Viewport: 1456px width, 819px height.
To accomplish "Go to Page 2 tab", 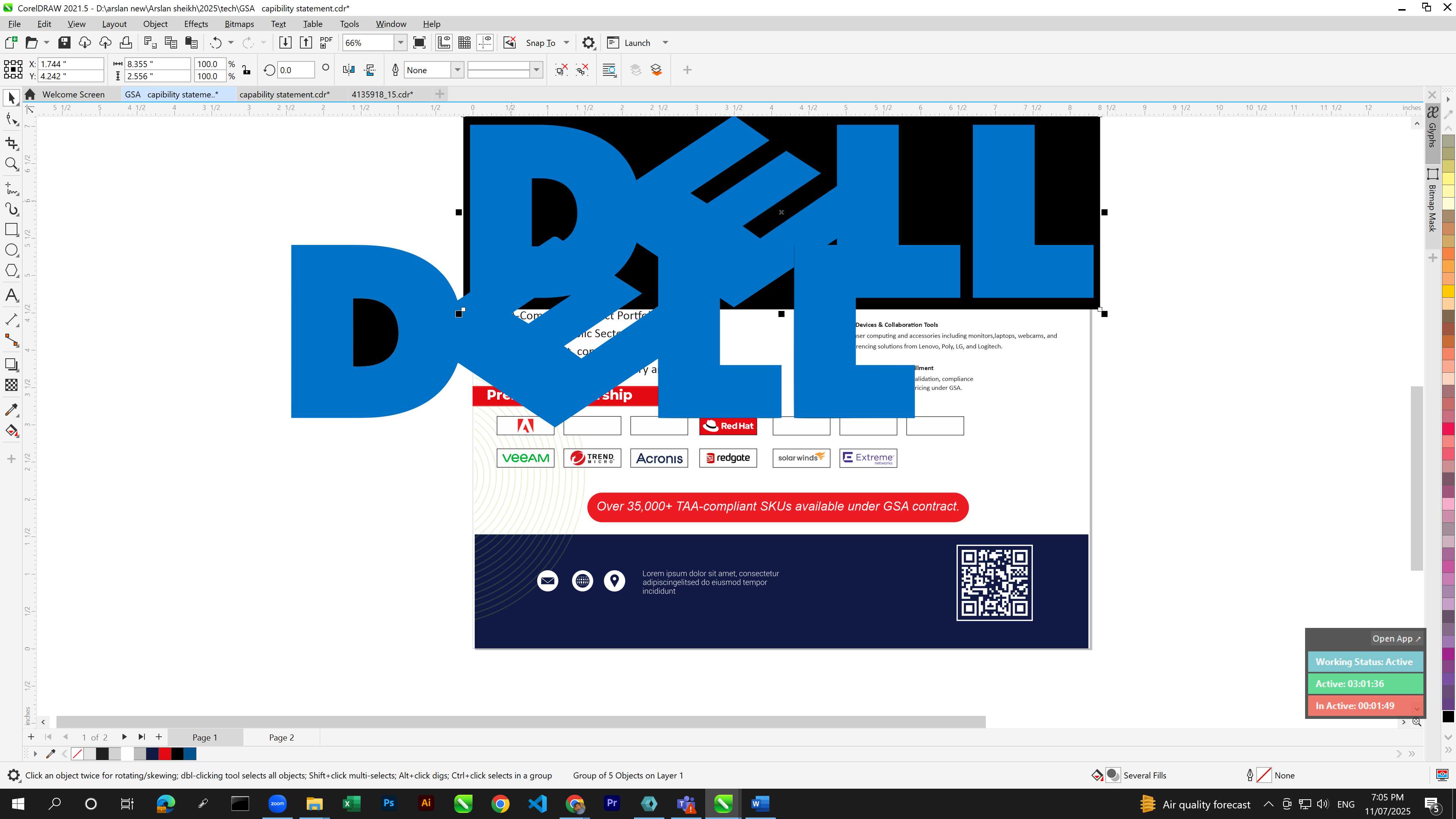I will 281,737.
